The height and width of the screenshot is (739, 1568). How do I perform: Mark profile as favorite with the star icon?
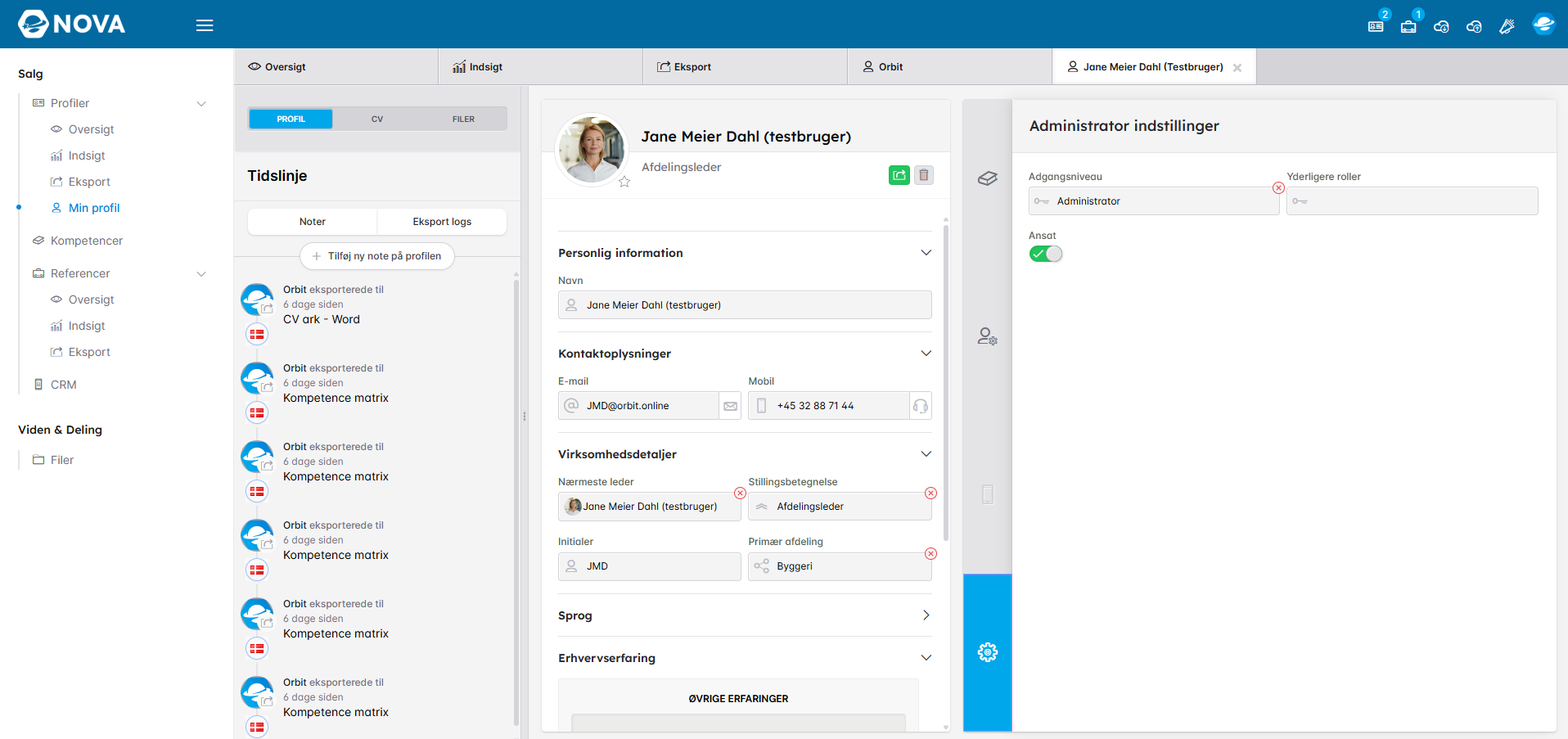[x=624, y=182]
